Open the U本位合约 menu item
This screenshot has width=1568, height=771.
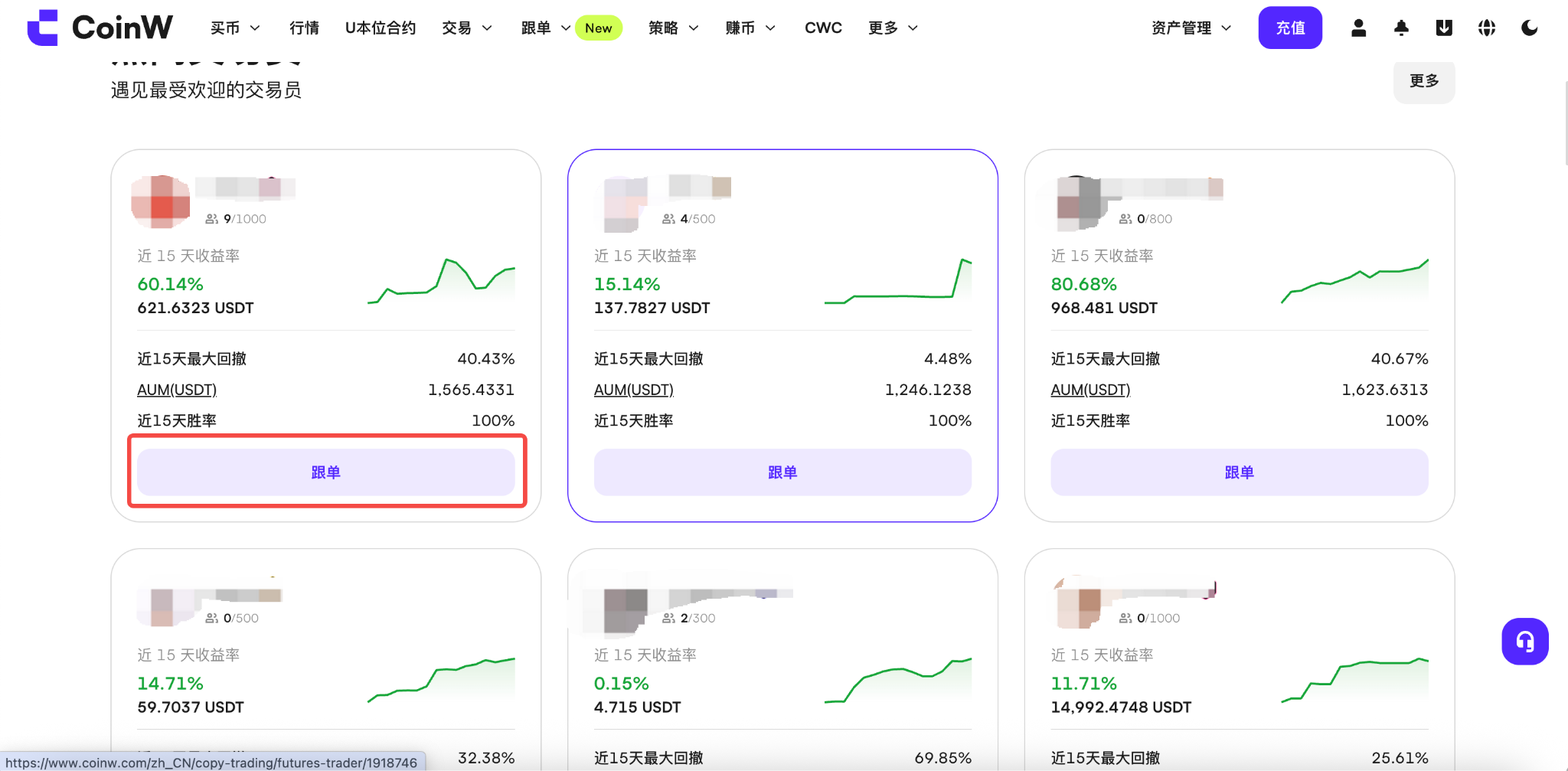(381, 28)
